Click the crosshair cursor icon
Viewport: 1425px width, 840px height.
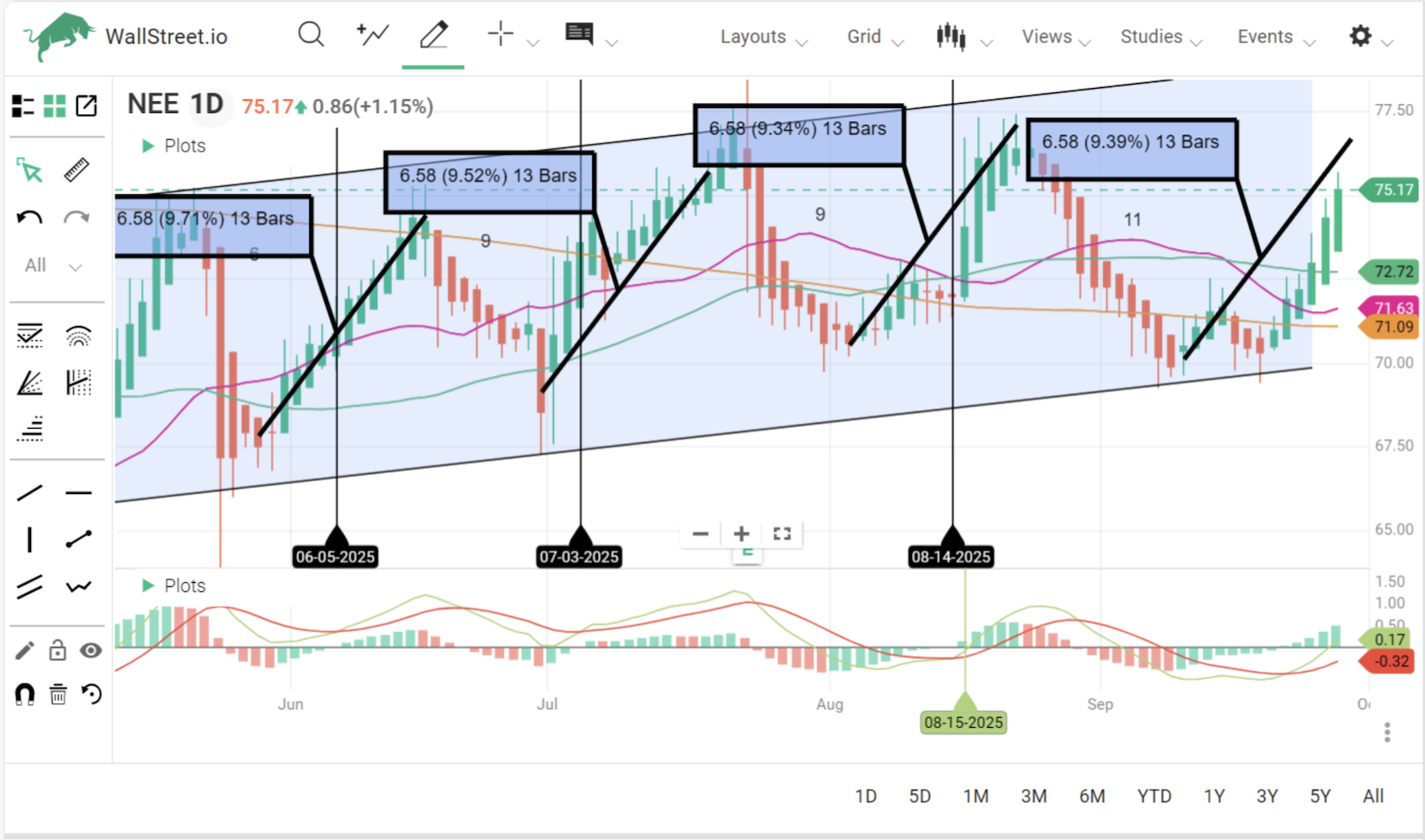pos(500,34)
